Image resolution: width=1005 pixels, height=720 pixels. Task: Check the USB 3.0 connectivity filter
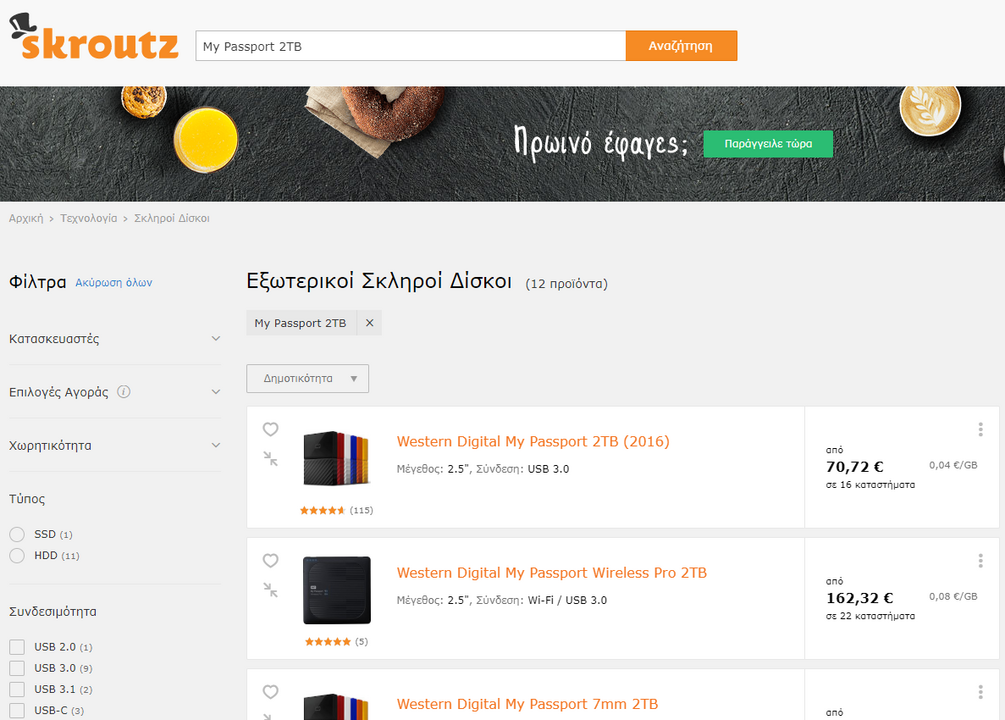tap(17, 668)
